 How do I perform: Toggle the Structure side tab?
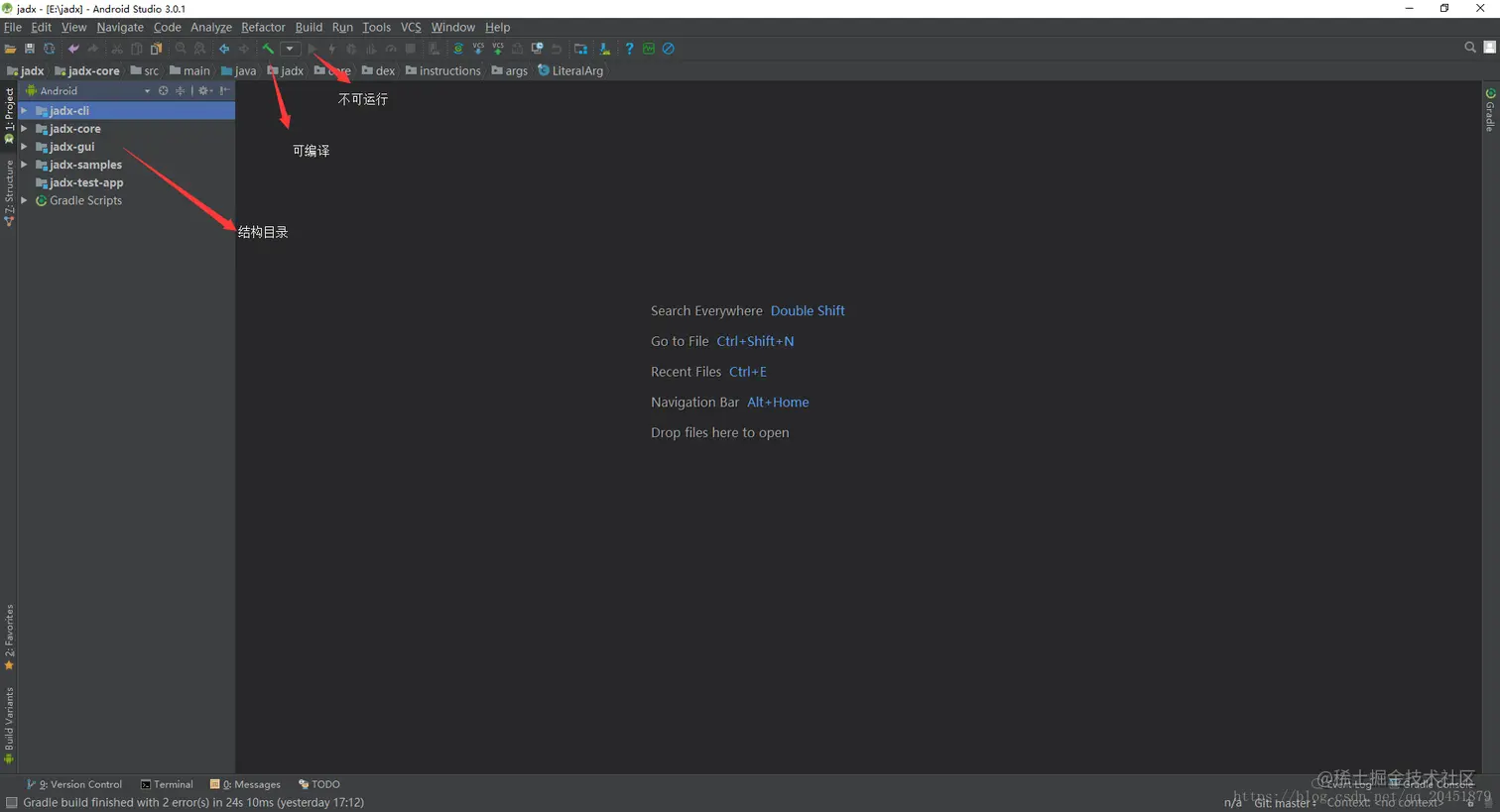click(9, 193)
